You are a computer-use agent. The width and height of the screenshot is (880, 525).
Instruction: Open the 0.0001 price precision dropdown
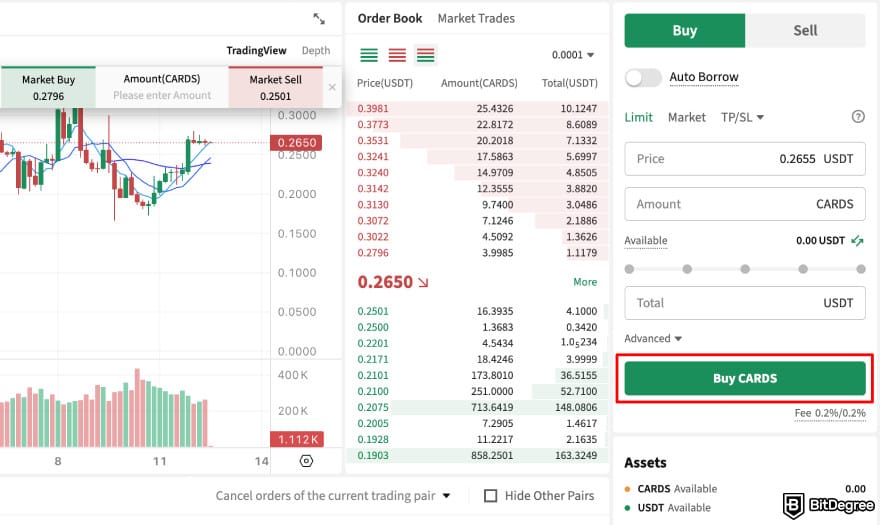click(x=572, y=55)
